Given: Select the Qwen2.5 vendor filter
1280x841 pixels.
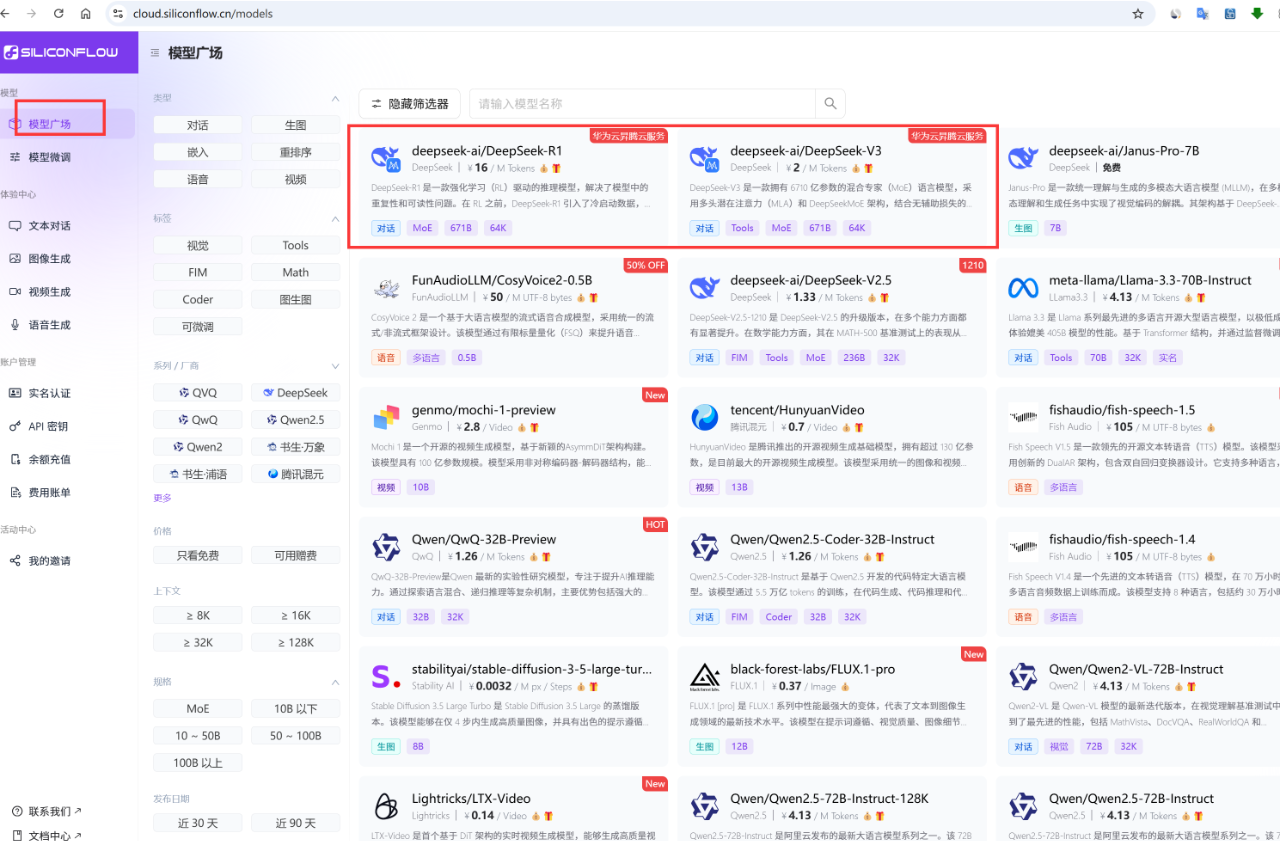Looking at the screenshot, I should 295,420.
